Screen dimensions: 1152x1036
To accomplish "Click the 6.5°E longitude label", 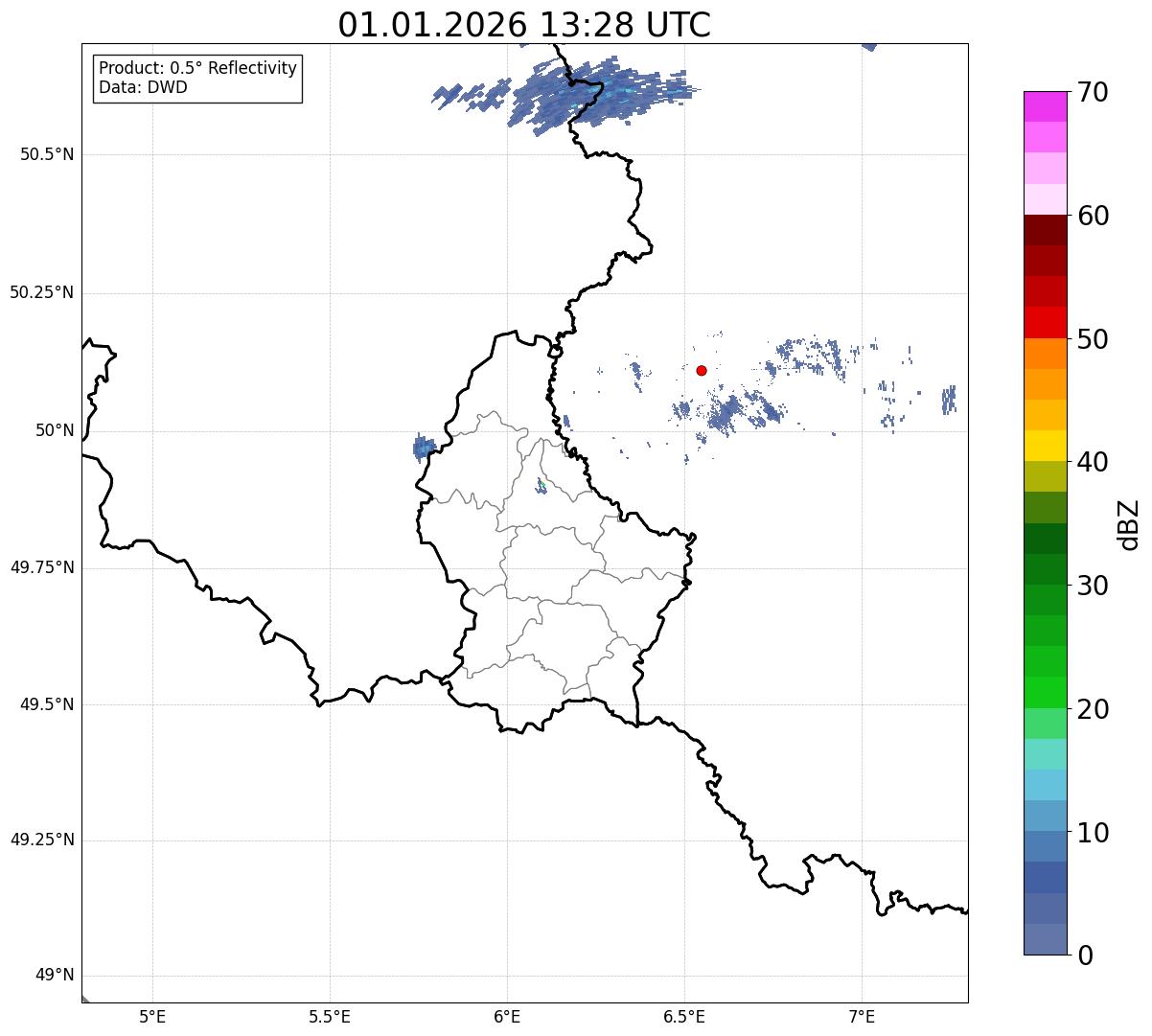I will 684,1016.
